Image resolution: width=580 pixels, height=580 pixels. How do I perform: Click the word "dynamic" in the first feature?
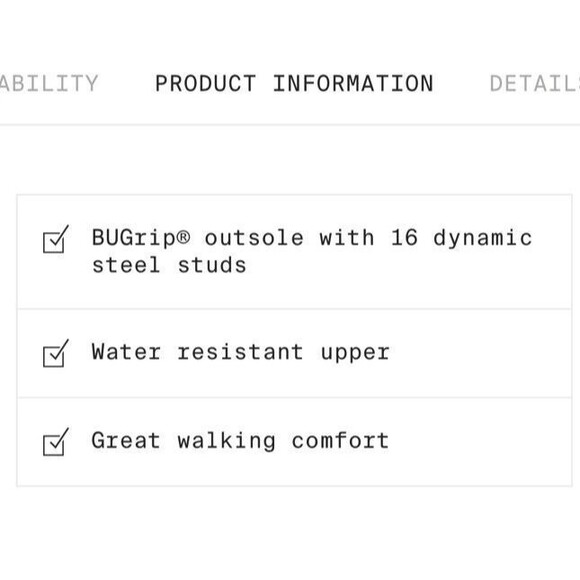tap(483, 239)
